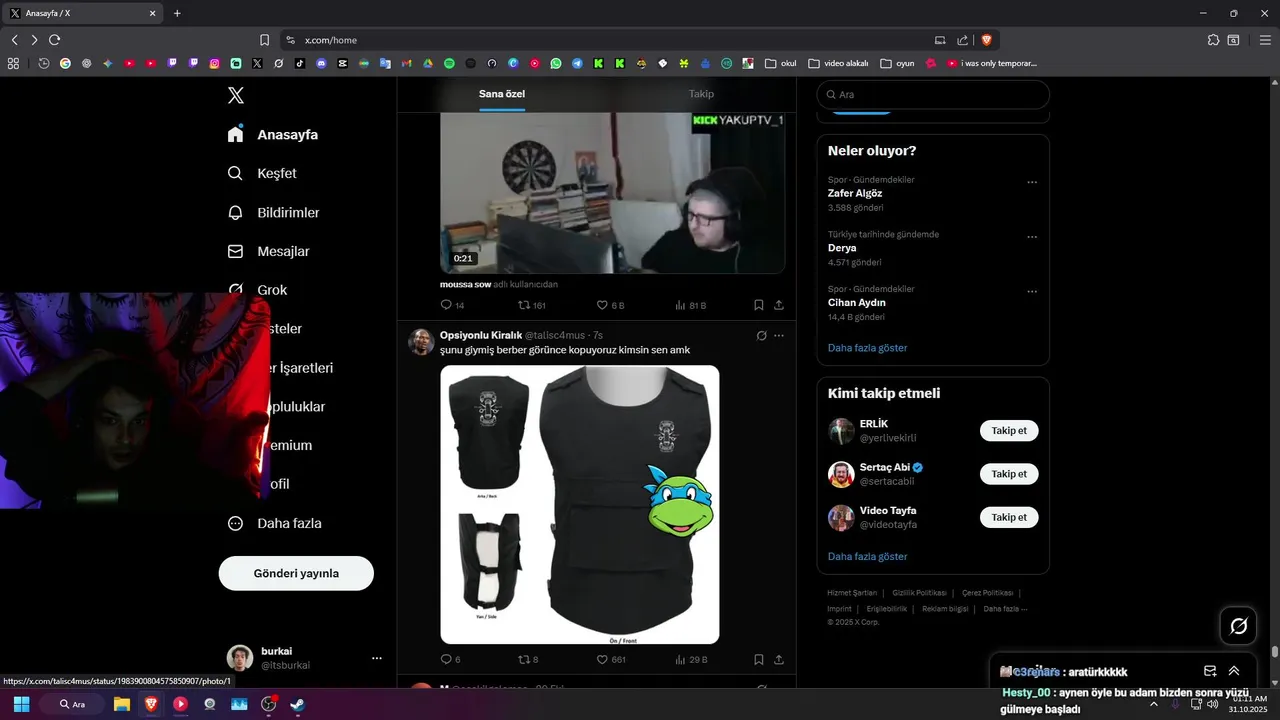The image size is (1280, 720).
Task: Follow Video Tayfa with Takip et
Action: tap(1009, 517)
